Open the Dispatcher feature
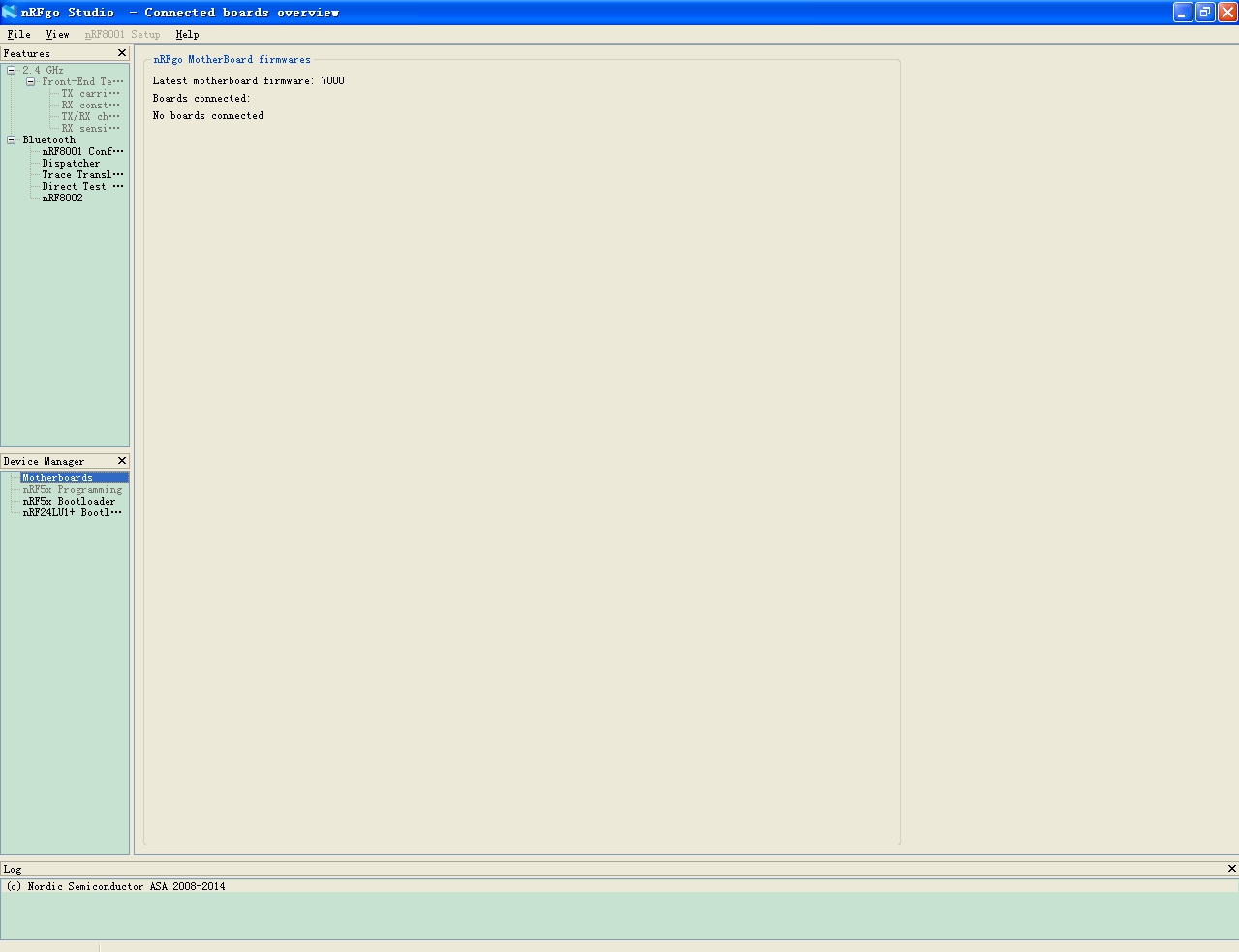This screenshot has height=952, width=1239. pyautogui.click(x=71, y=164)
